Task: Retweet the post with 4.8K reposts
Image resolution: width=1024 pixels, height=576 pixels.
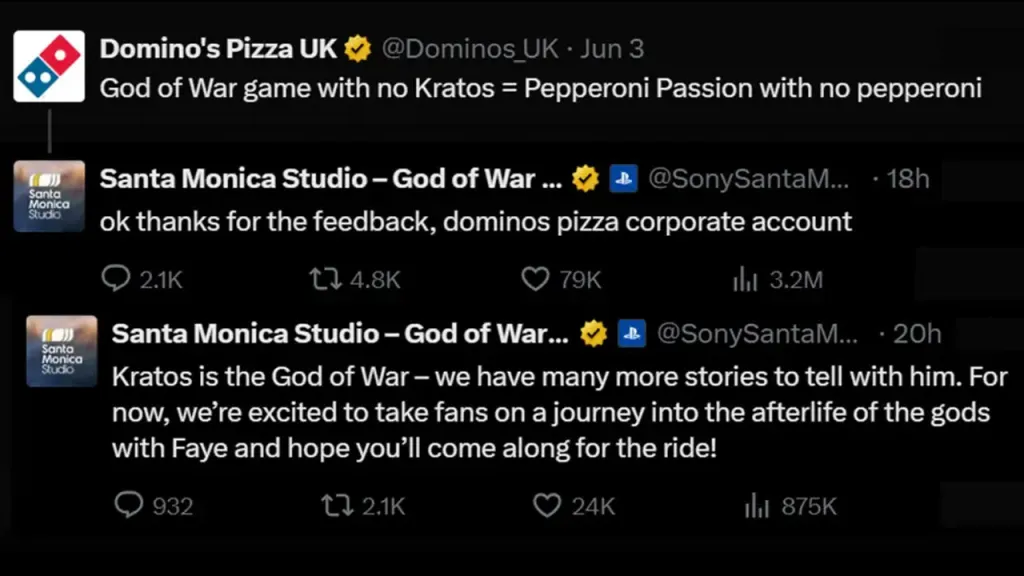Action: 325,280
